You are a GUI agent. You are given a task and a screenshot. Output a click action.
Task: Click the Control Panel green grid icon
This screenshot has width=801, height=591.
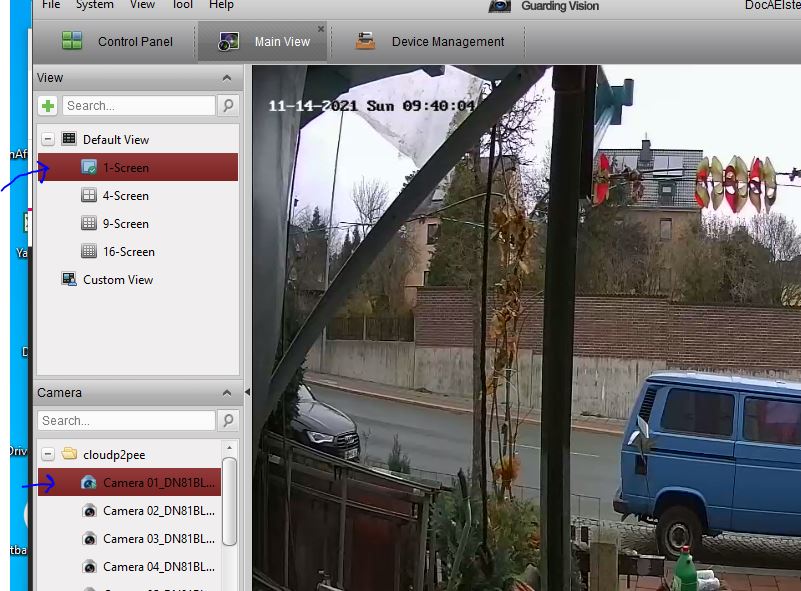(72, 40)
